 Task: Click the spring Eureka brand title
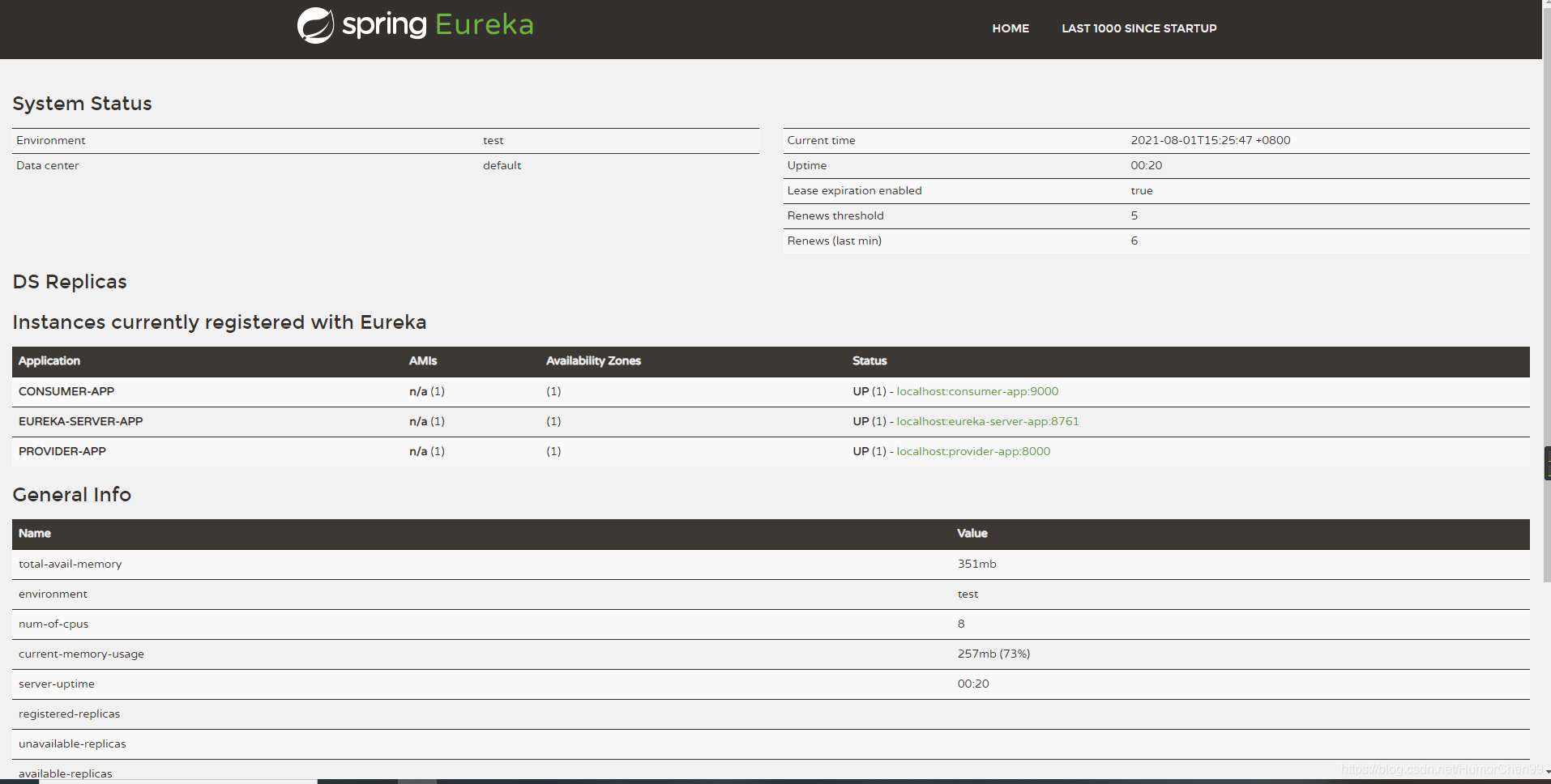coord(438,25)
